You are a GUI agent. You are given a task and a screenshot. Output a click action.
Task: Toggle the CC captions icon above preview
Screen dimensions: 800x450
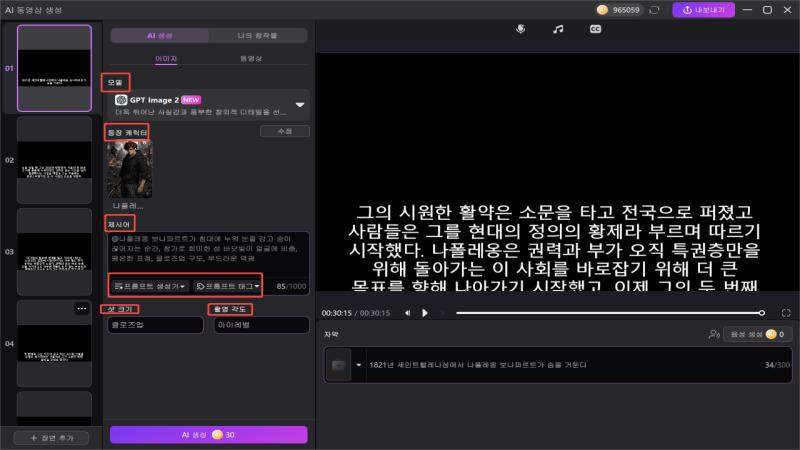click(595, 29)
